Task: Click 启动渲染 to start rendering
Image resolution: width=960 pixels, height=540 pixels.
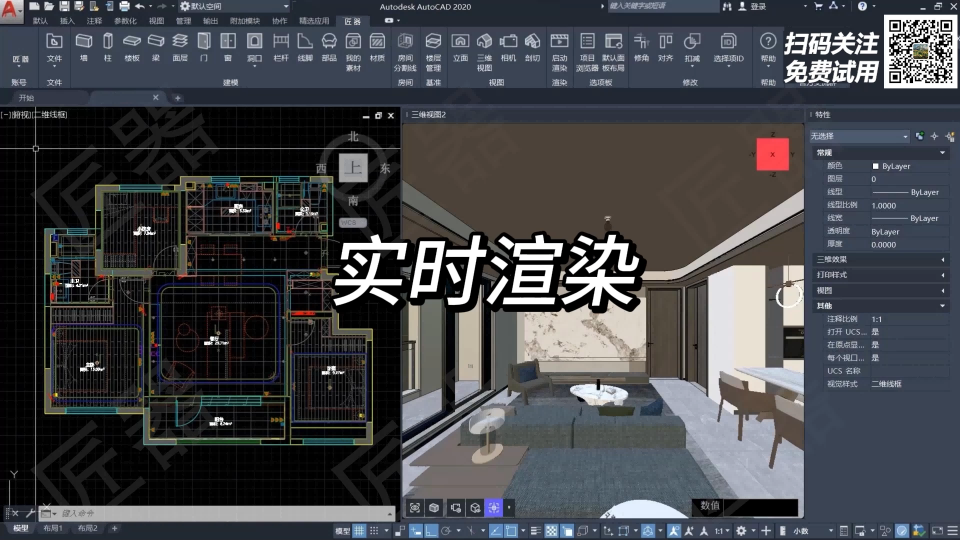Action: pyautogui.click(x=560, y=51)
